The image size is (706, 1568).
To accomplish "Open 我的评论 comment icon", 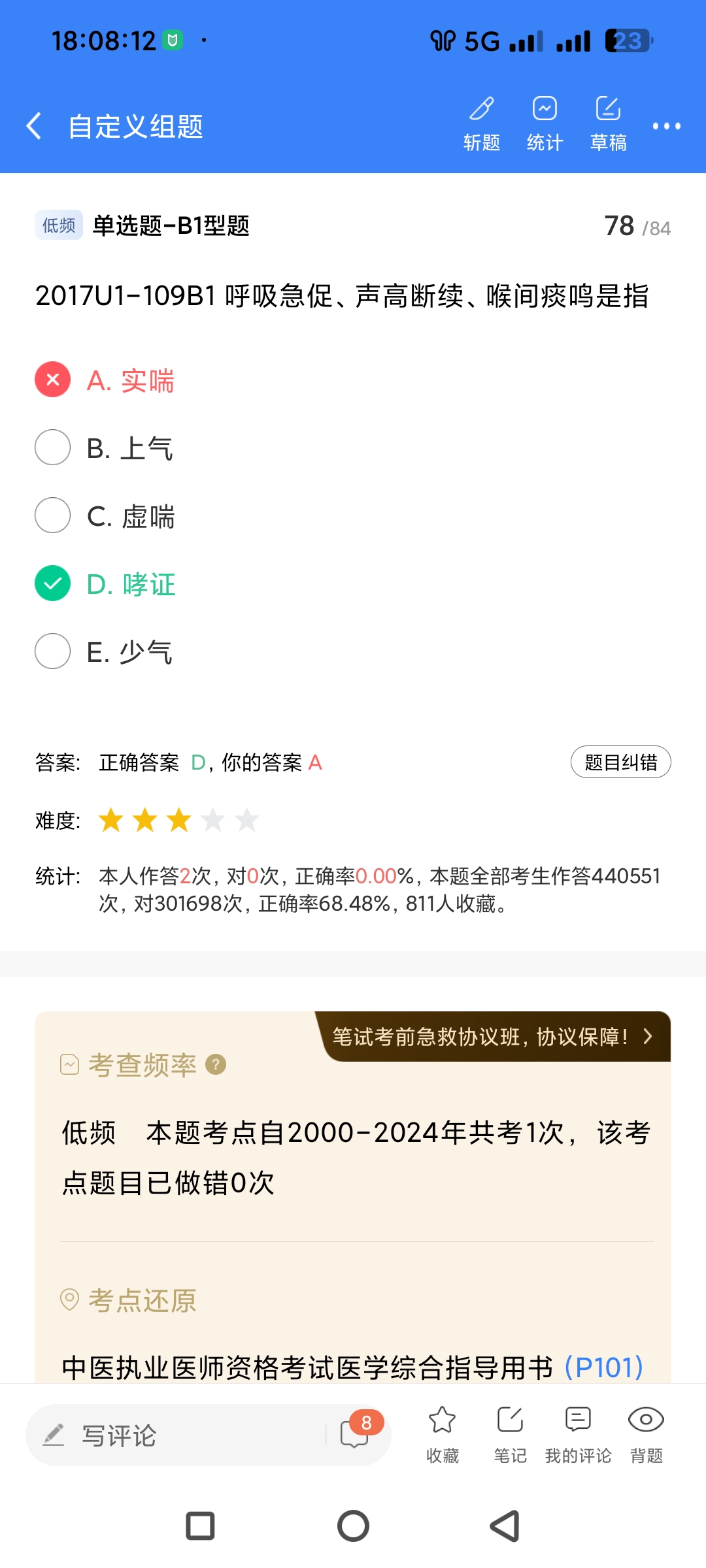I will [x=578, y=1420].
